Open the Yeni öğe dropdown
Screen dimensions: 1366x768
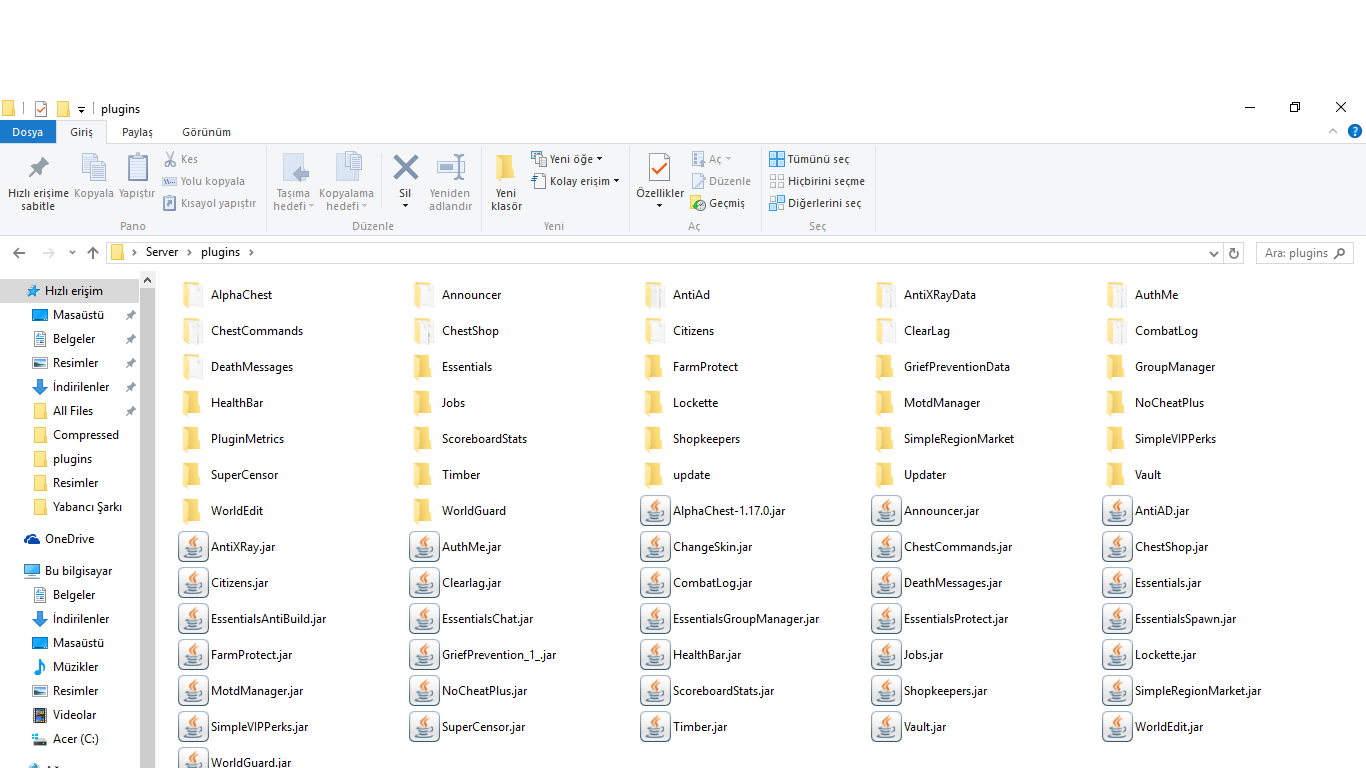(x=567, y=159)
